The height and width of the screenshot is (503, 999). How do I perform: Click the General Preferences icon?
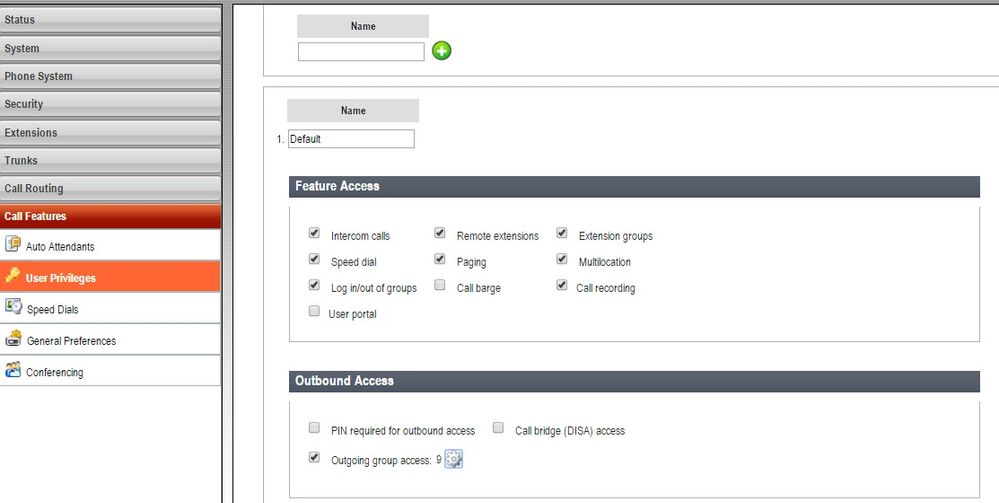point(13,340)
